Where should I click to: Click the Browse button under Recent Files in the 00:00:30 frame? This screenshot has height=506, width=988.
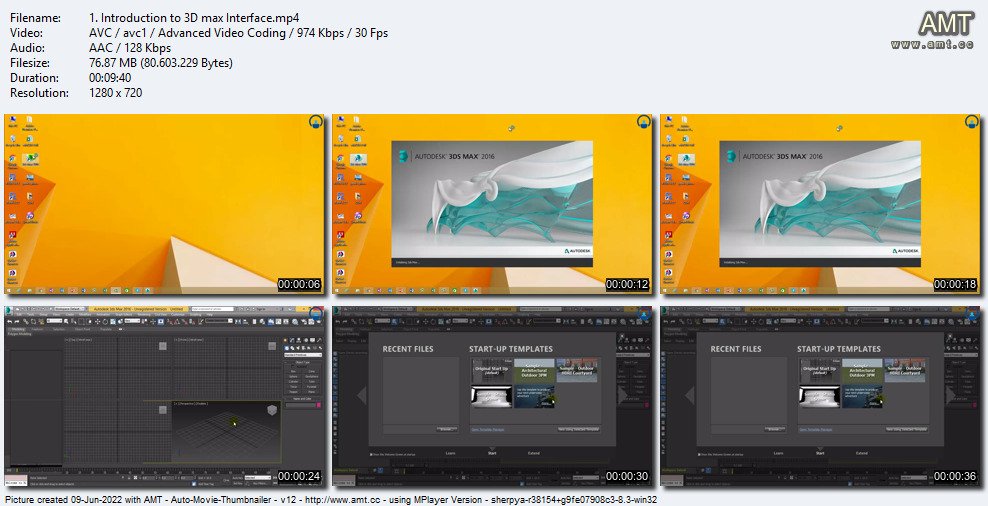[x=447, y=429]
